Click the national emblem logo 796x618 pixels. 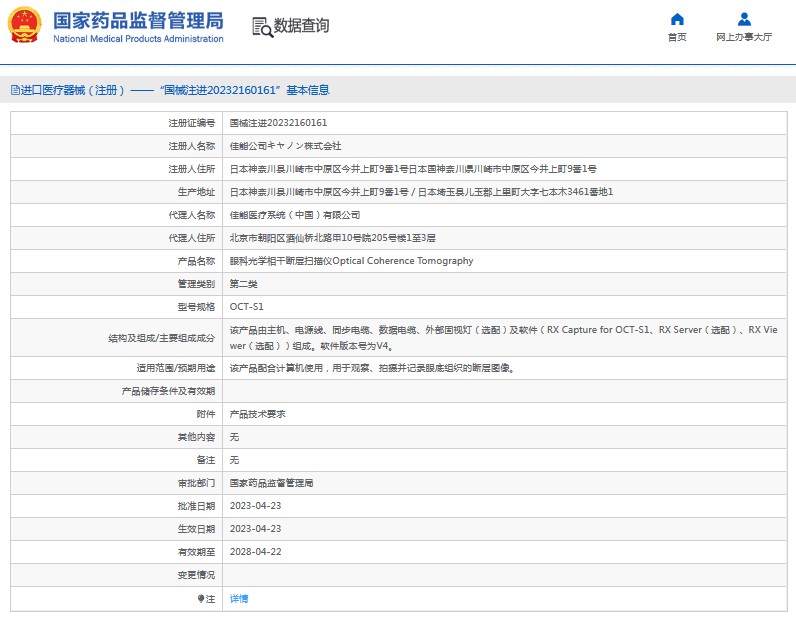pos(24,25)
